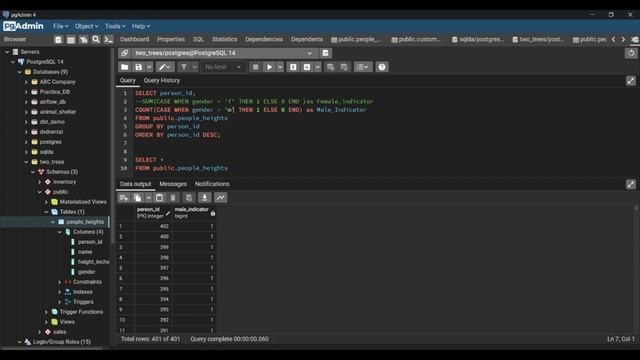Click browser Properties object icon
Screen dimensions: 640x360
(58, 40)
